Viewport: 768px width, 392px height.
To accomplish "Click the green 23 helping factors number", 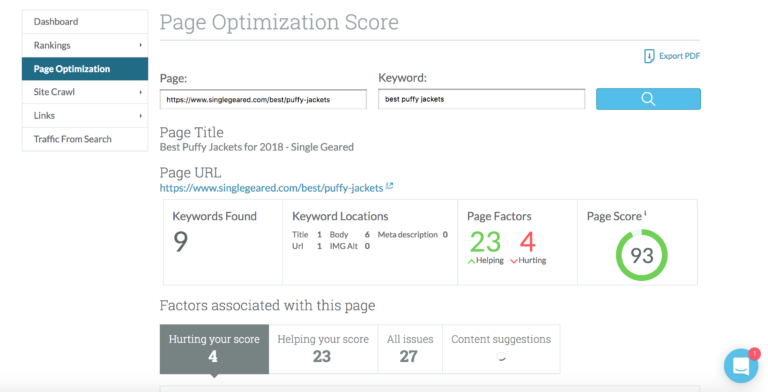I will pyautogui.click(x=485, y=242).
